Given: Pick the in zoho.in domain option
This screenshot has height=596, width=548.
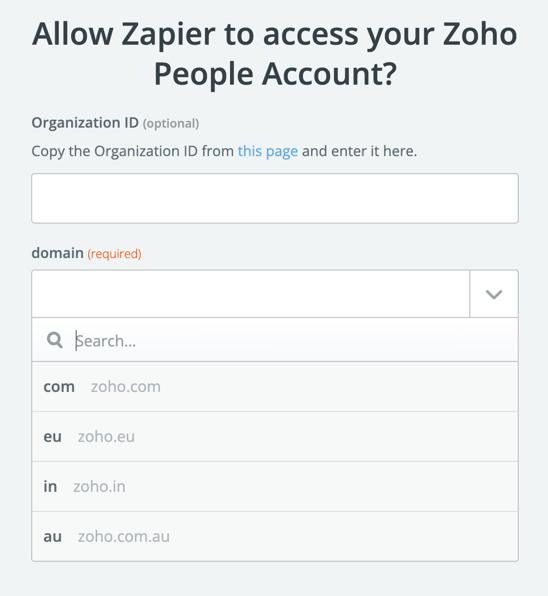Looking at the screenshot, I should click(x=275, y=487).
